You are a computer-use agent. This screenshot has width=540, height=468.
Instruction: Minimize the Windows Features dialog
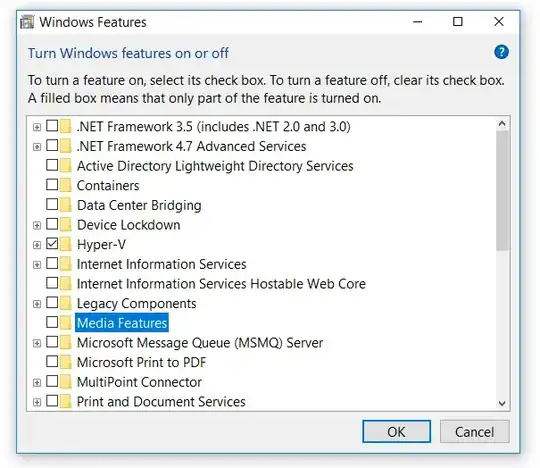[x=417, y=22]
